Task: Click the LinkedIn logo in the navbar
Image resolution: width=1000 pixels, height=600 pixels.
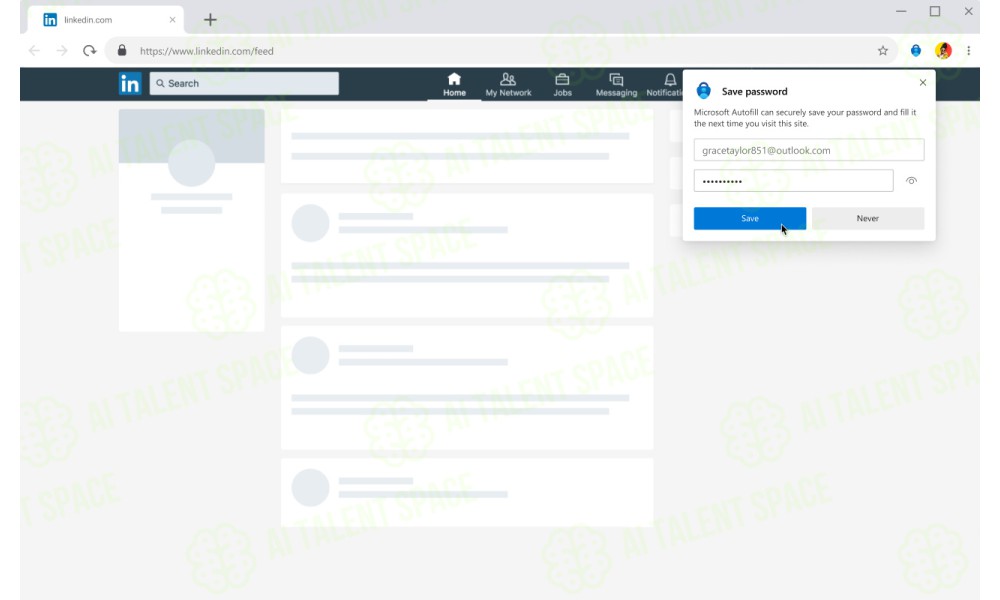Action: point(129,84)
